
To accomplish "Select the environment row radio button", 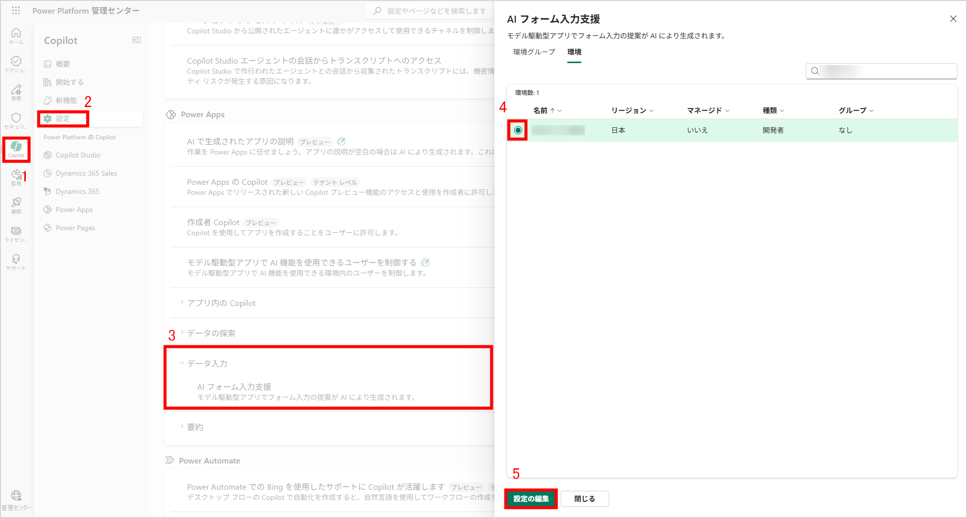I will 518,130.
